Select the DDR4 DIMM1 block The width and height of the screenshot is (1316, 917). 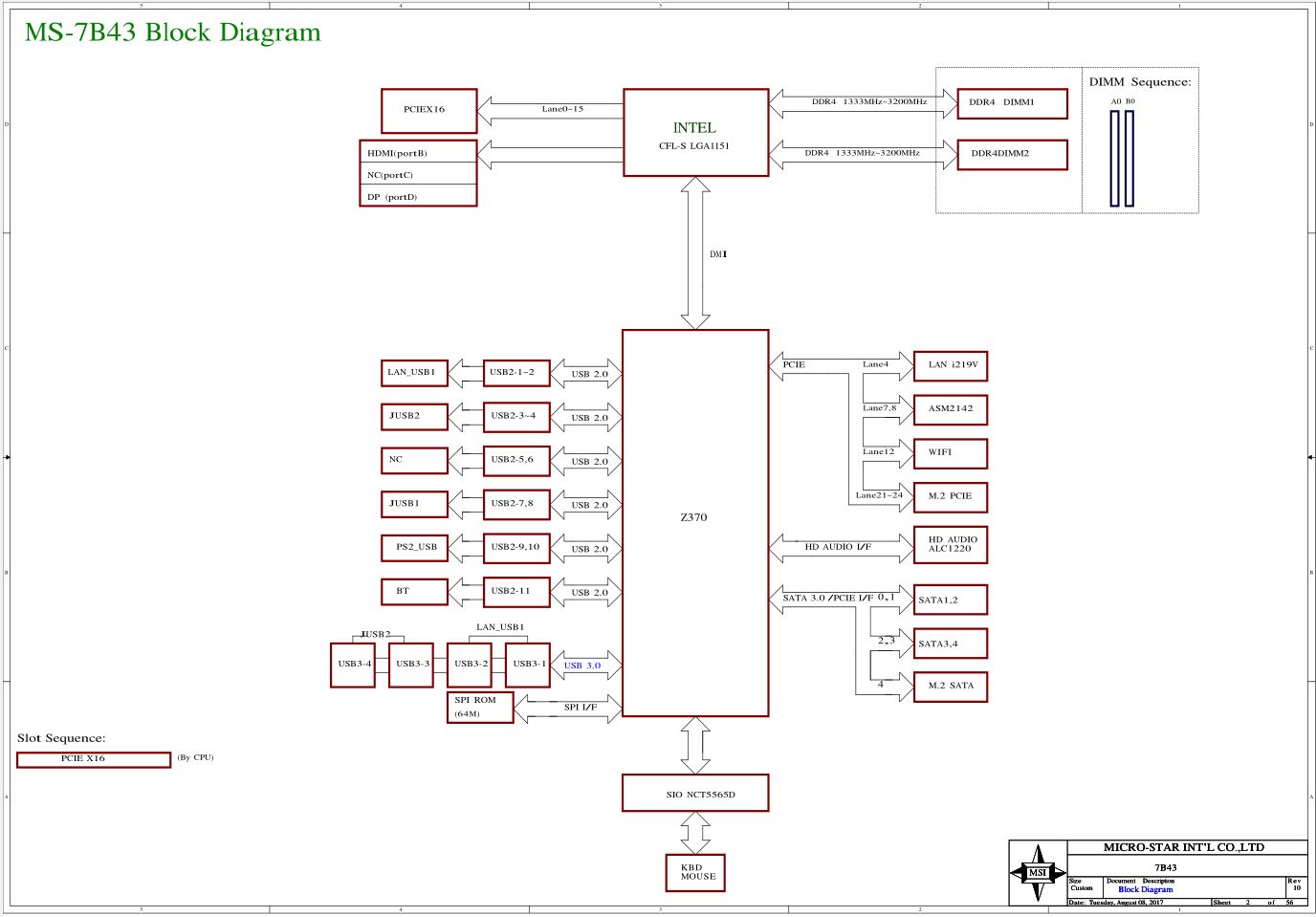coord(1012,102)
